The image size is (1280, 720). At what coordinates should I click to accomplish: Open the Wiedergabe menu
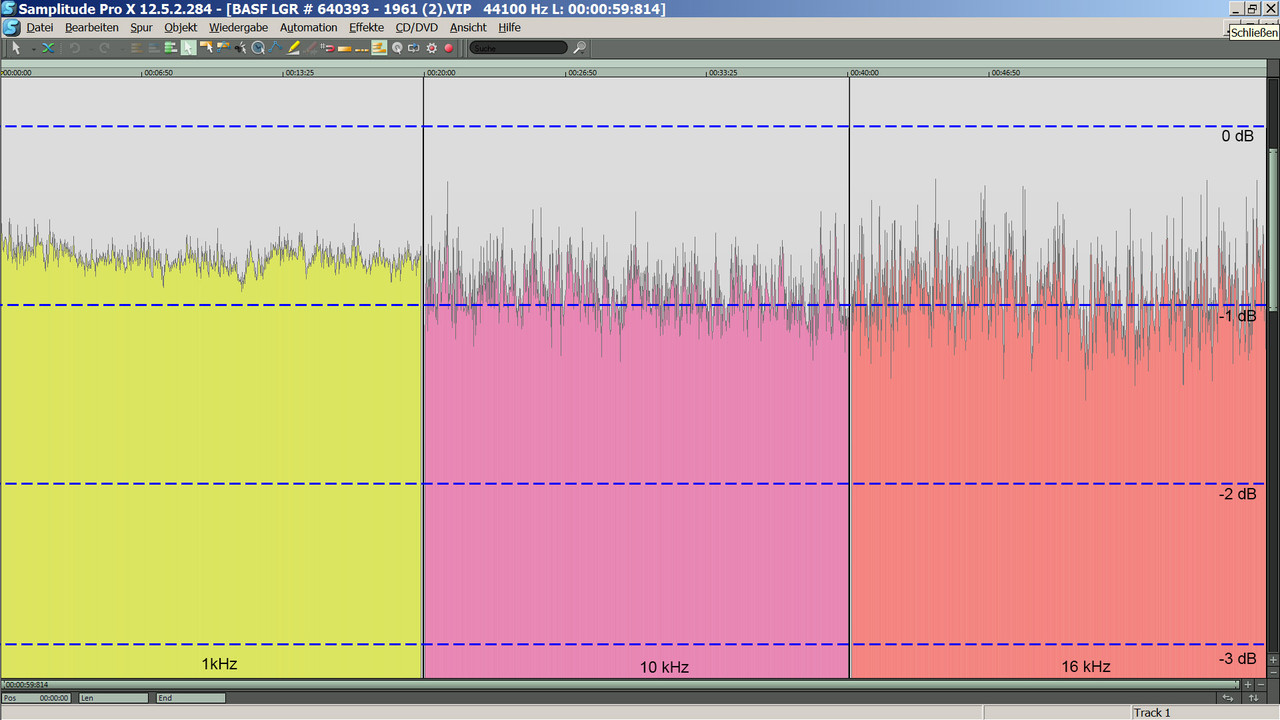(238, 27)
